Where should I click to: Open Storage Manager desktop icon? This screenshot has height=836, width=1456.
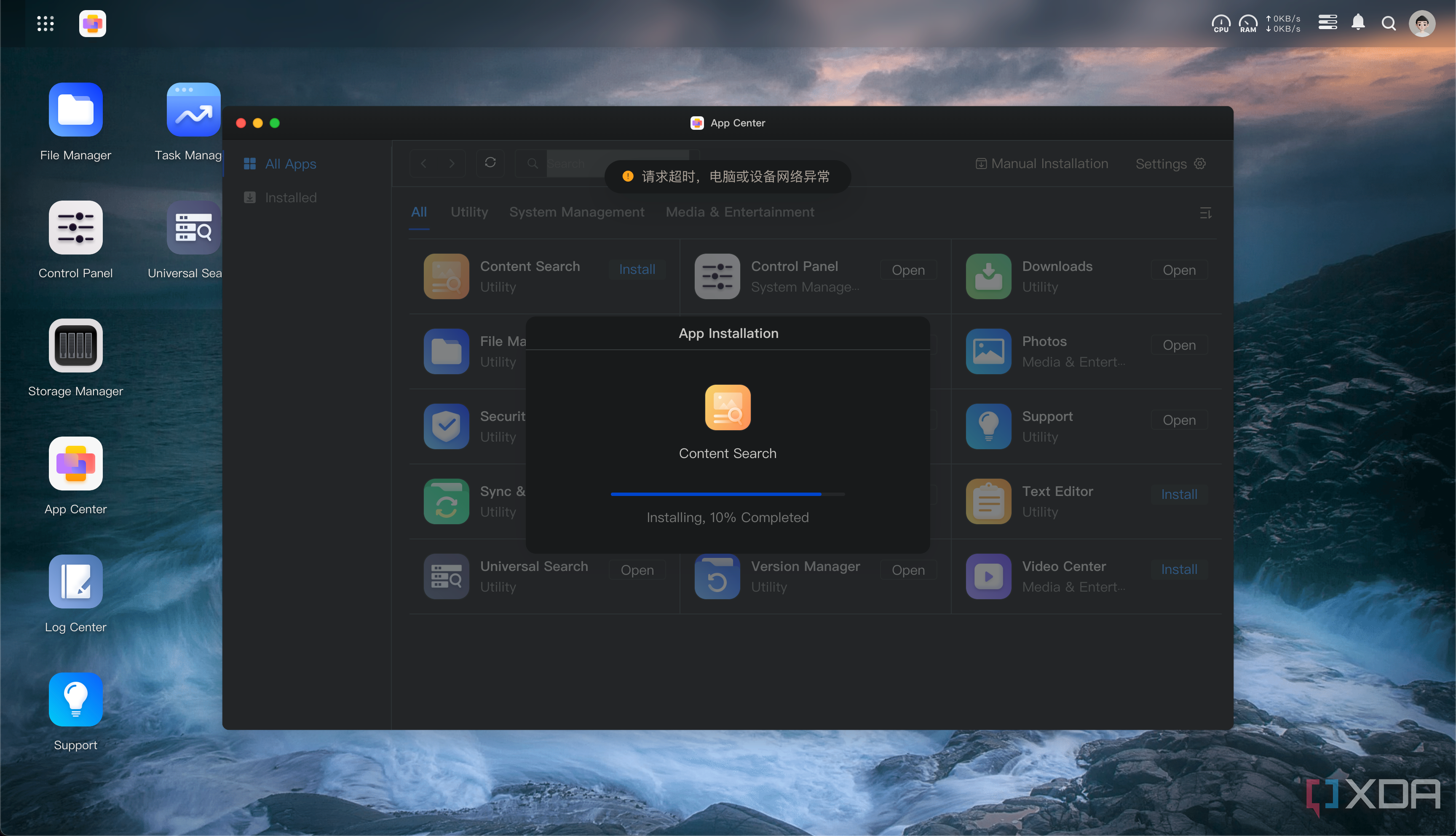tap(75, 346)
